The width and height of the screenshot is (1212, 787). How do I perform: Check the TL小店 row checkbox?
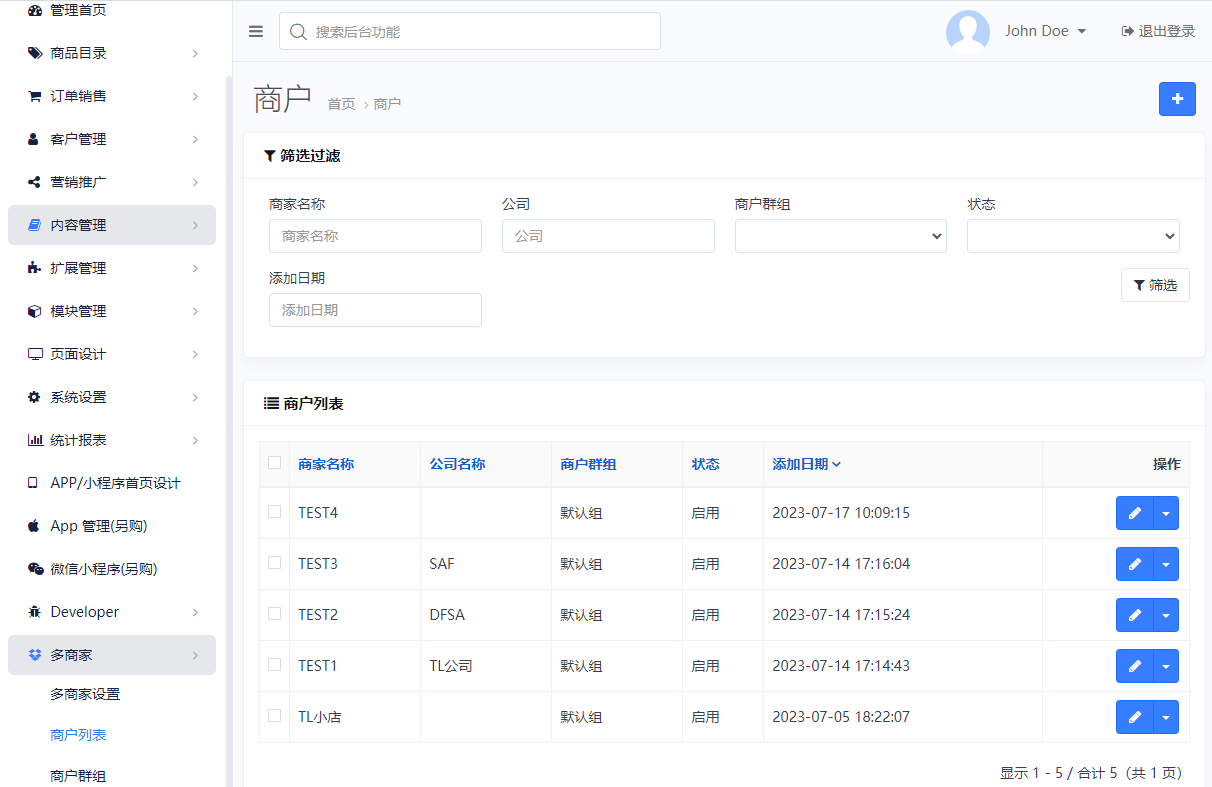275,715
